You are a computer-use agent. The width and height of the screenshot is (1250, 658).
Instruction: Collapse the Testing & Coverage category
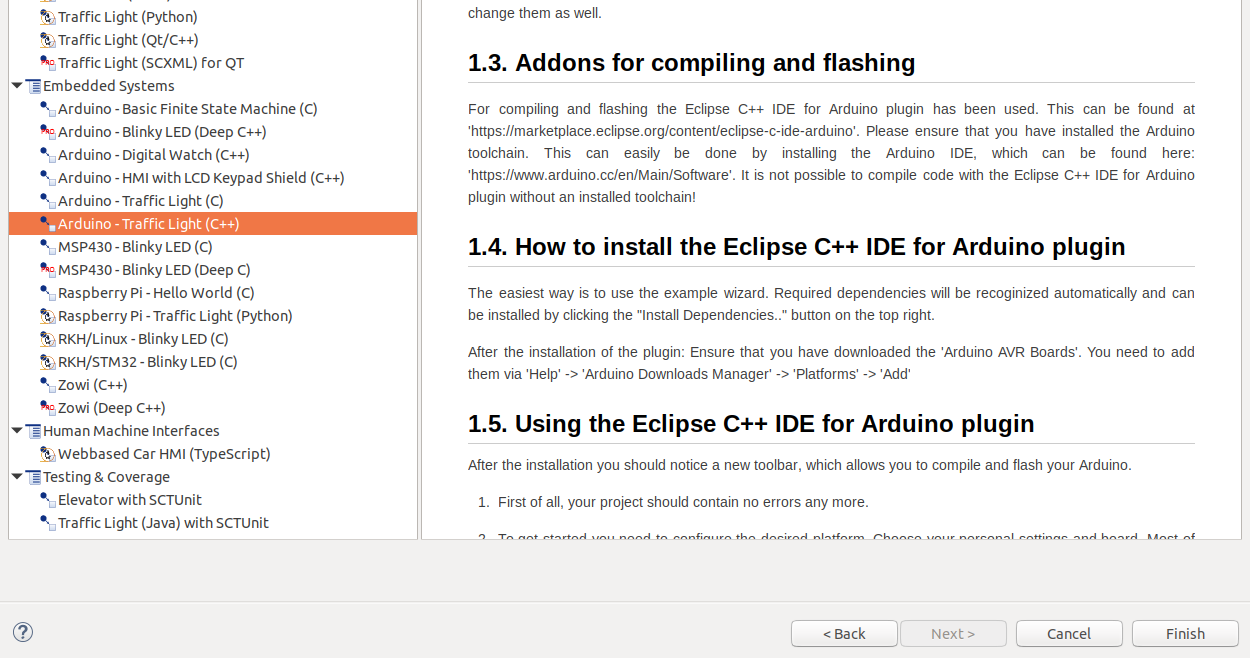pyautogui.click(x=15, y=476)
